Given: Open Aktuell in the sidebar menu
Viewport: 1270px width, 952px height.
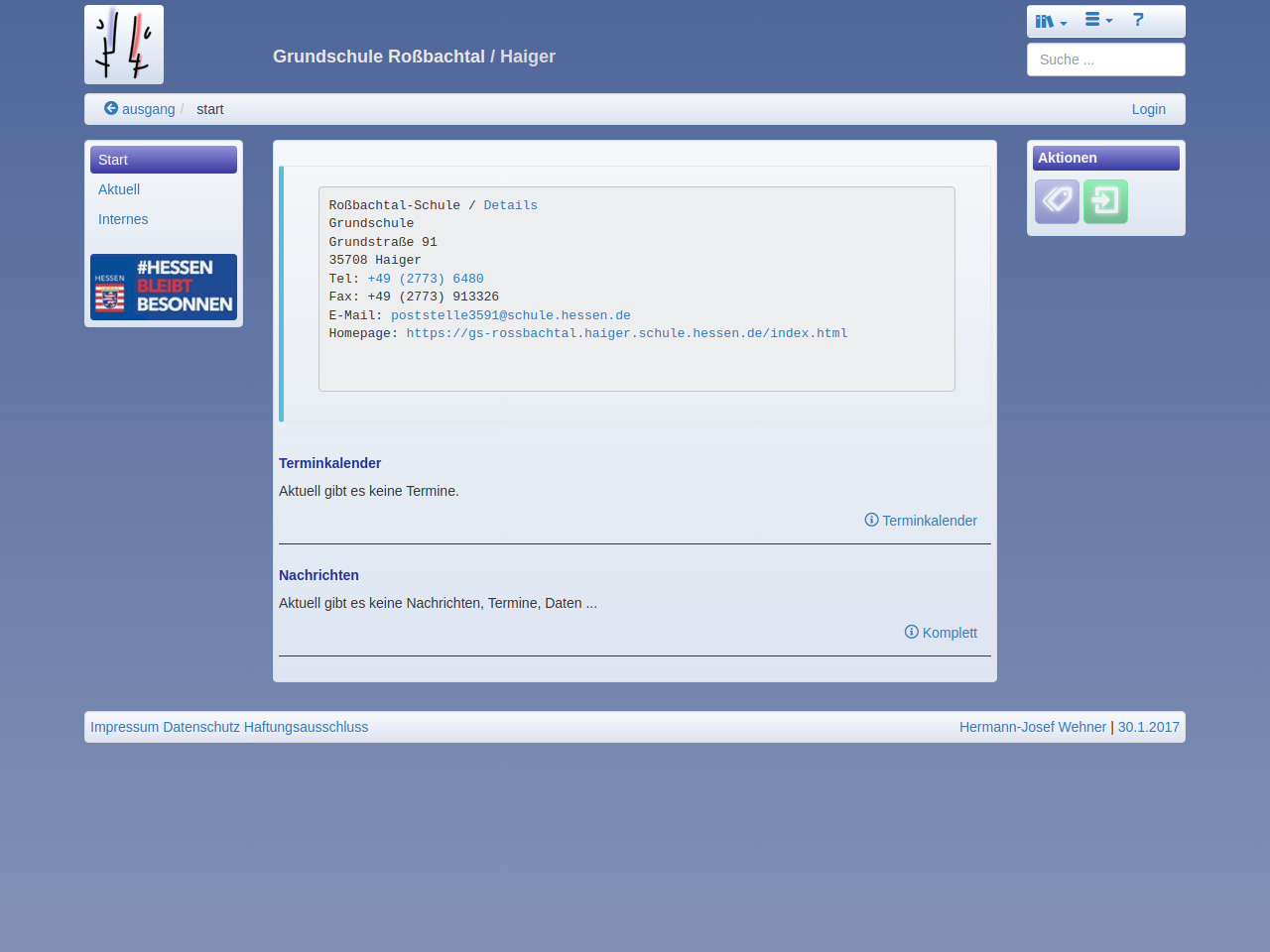Looking at the screenshot, I should 119,189.
